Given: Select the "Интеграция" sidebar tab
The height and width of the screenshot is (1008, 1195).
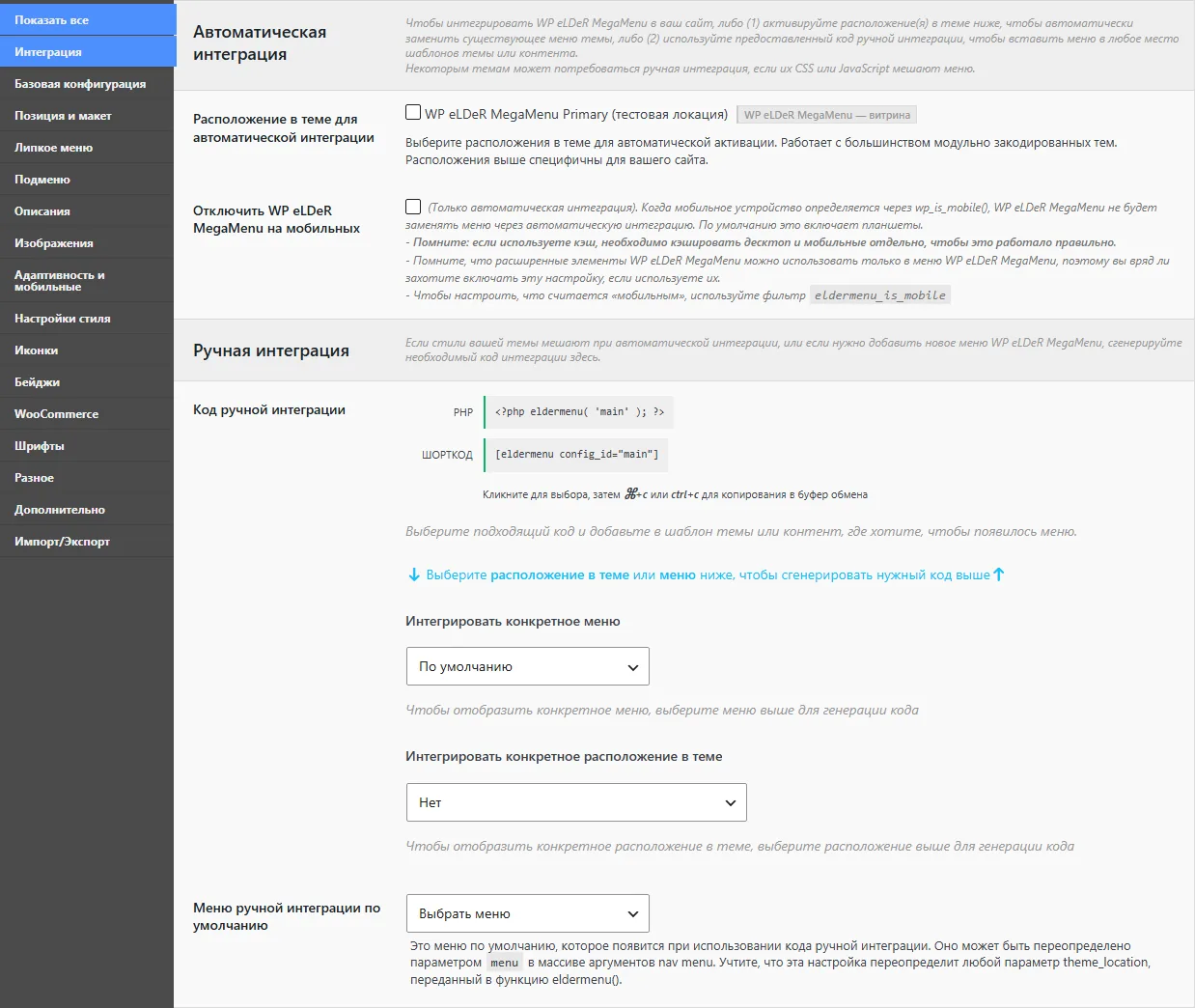Looking at the screenshot, I should point(87,52).
